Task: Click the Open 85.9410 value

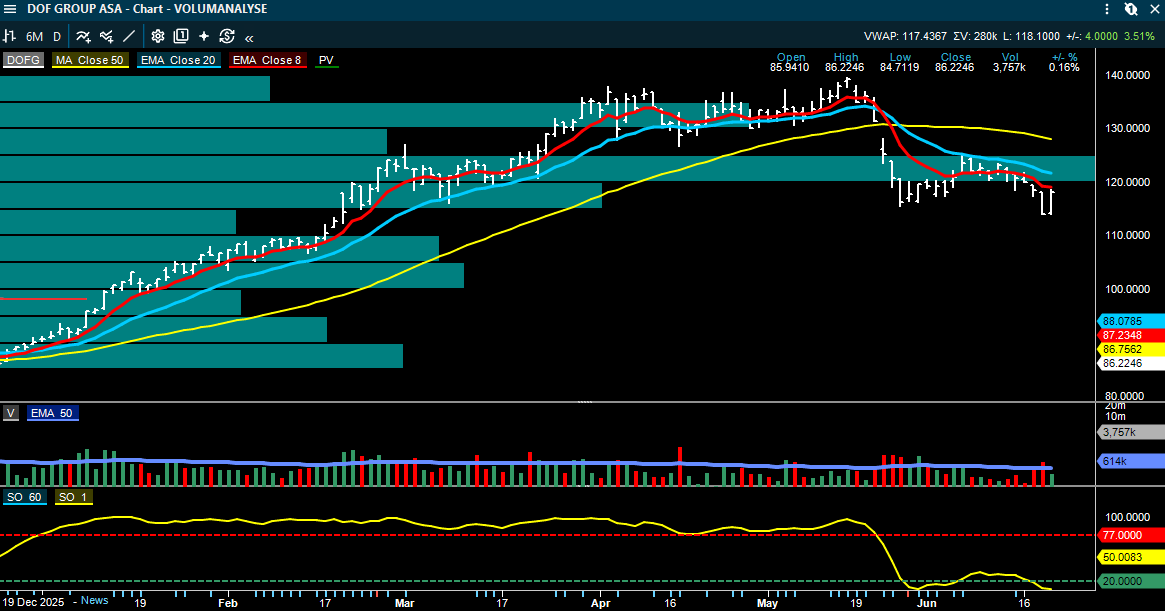Action: click(x=790, y=68)
